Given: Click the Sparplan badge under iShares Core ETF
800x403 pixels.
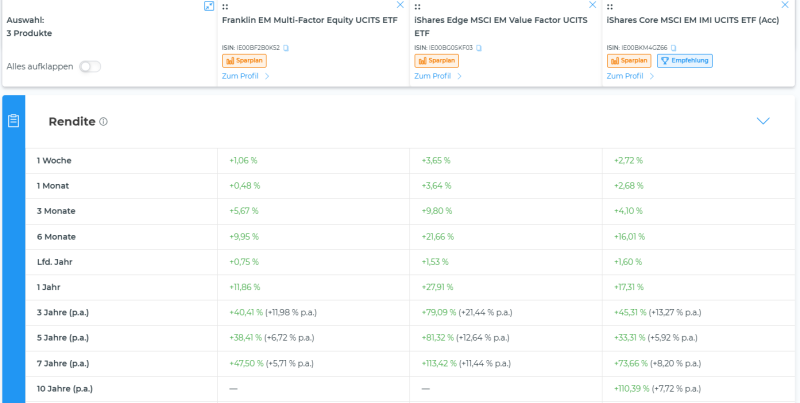Looking at the screenshot, I should 629,61.
